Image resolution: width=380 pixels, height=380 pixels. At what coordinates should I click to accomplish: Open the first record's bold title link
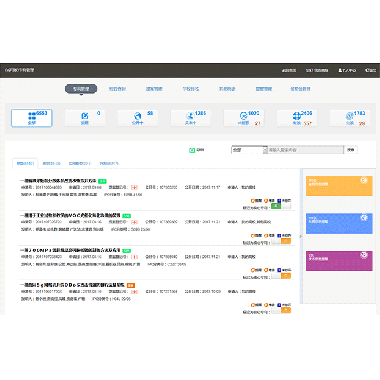(58, 181)
